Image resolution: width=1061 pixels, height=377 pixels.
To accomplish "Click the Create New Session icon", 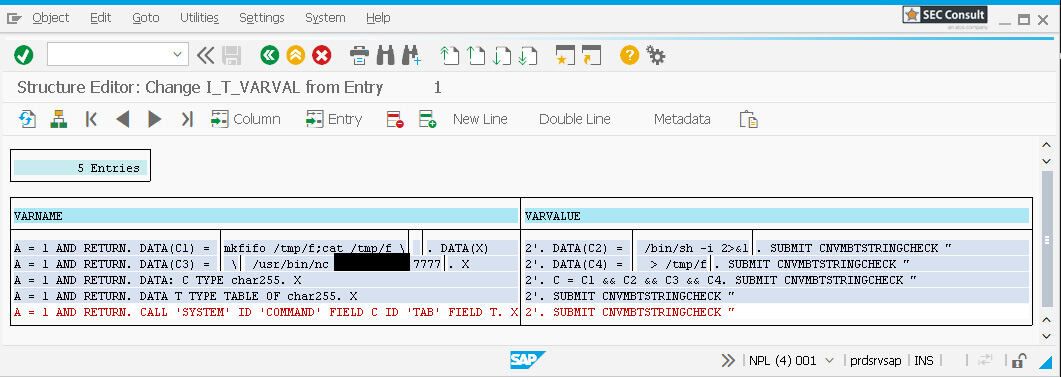I will pyautogui.click(x=565, y=56).
